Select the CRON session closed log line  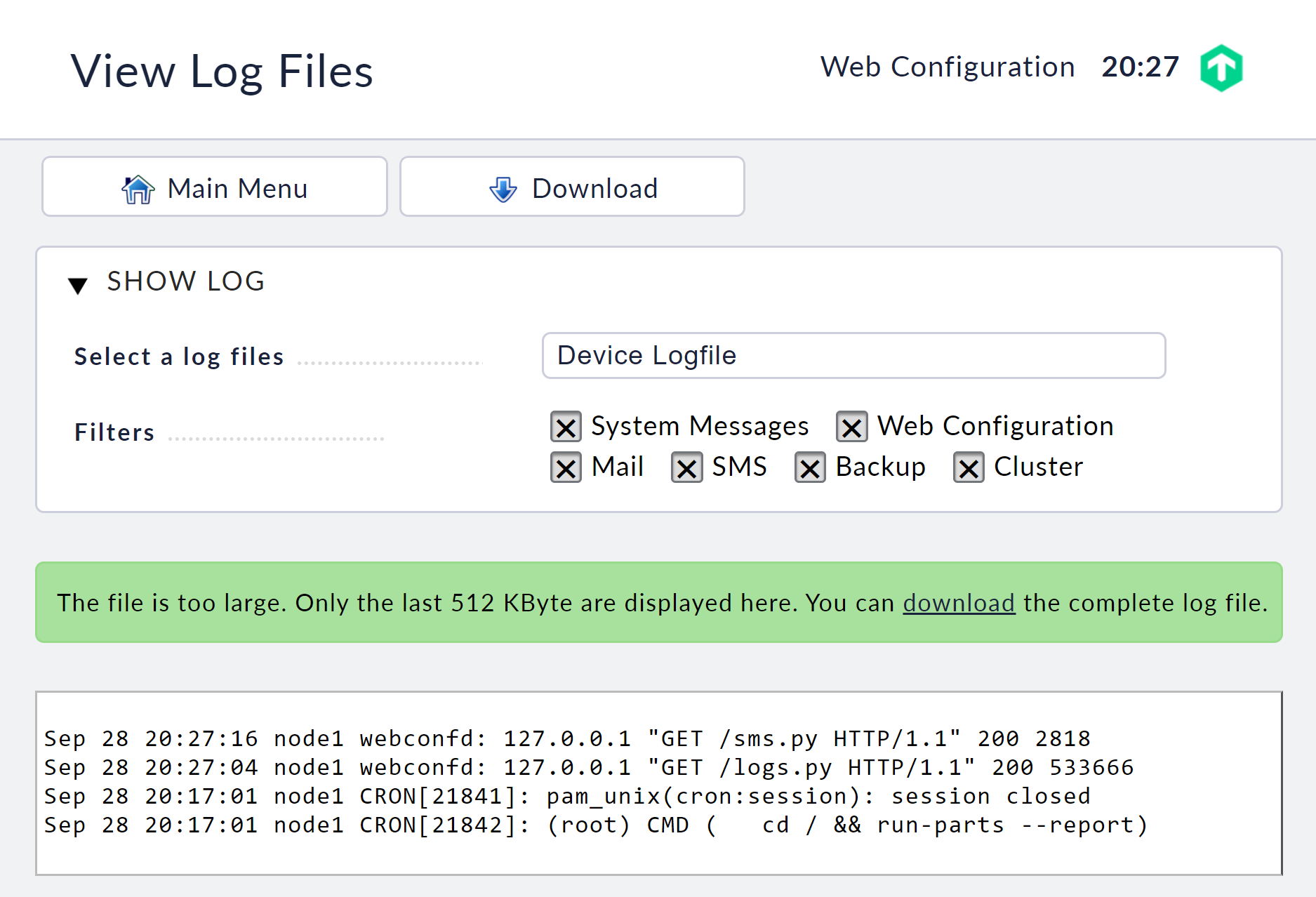click(x=567, y=796)
